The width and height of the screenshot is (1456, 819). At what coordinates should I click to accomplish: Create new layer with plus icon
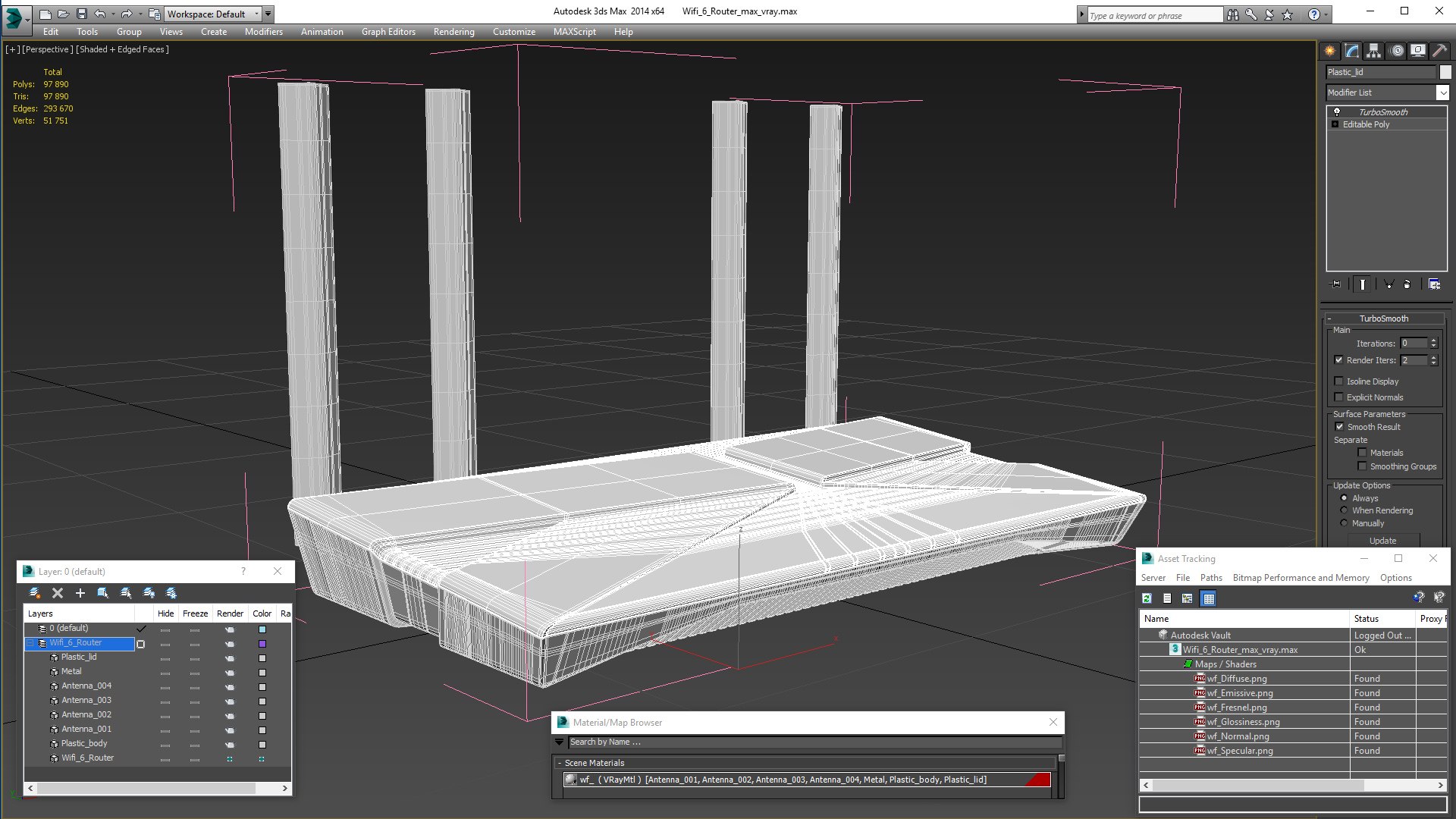(x=80, y=593)
